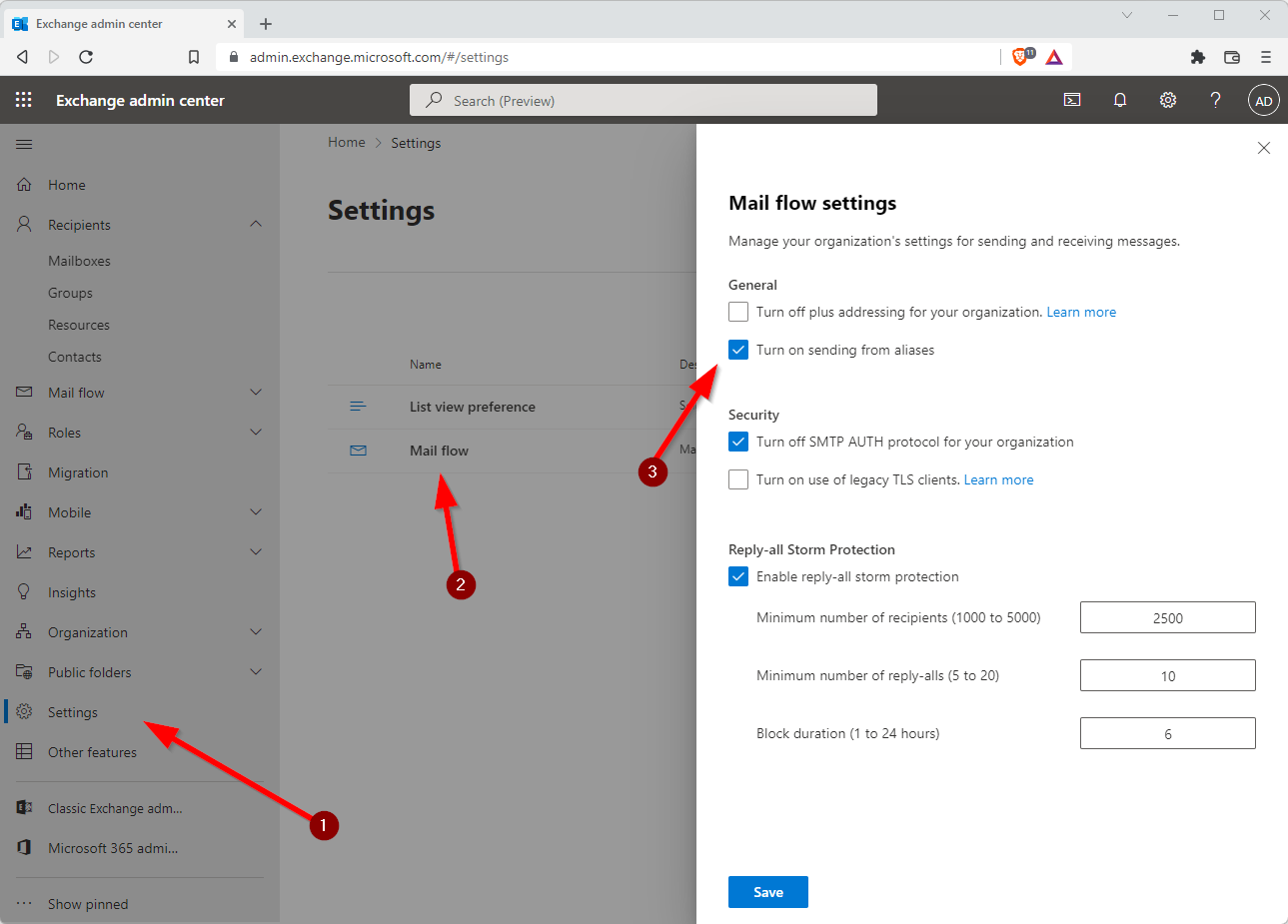Switch to the Migration section

coord(78,471)
